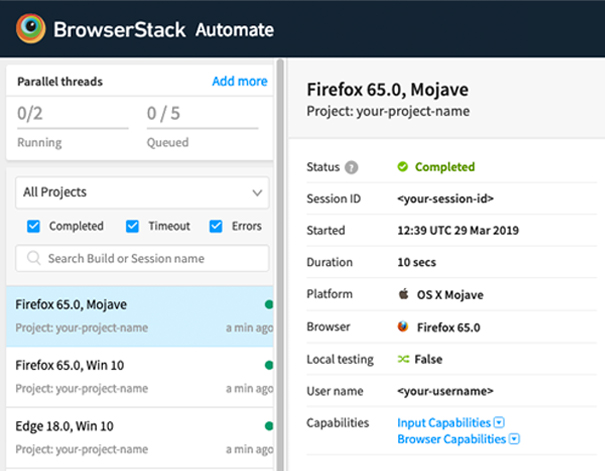This screenshot has width=605, height=471.
Task: Select the Firefox 65.0, Win 10 session
Action: pyautogui.click(x=140, y=377)
